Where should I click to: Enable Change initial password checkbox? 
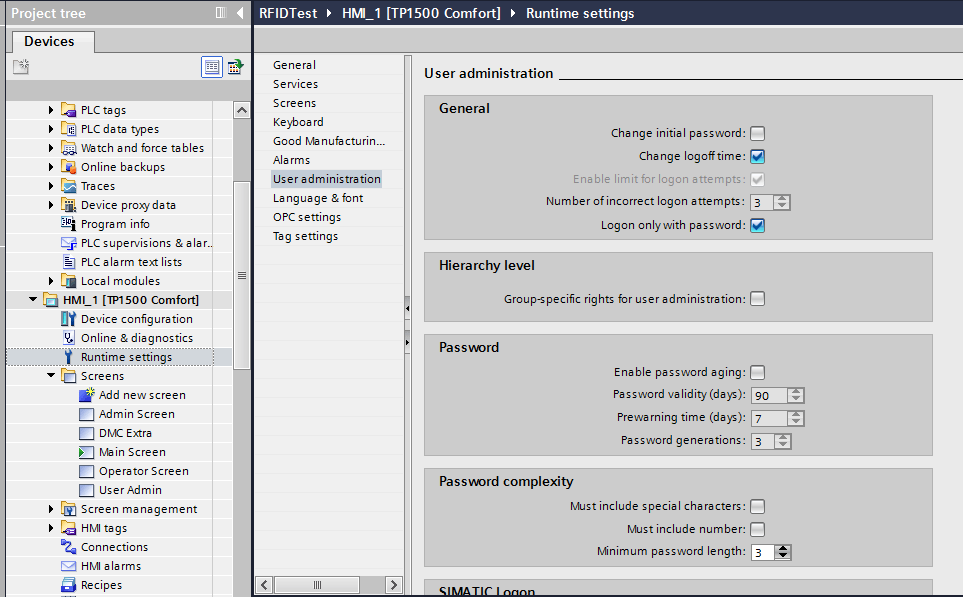click(758, 133)
